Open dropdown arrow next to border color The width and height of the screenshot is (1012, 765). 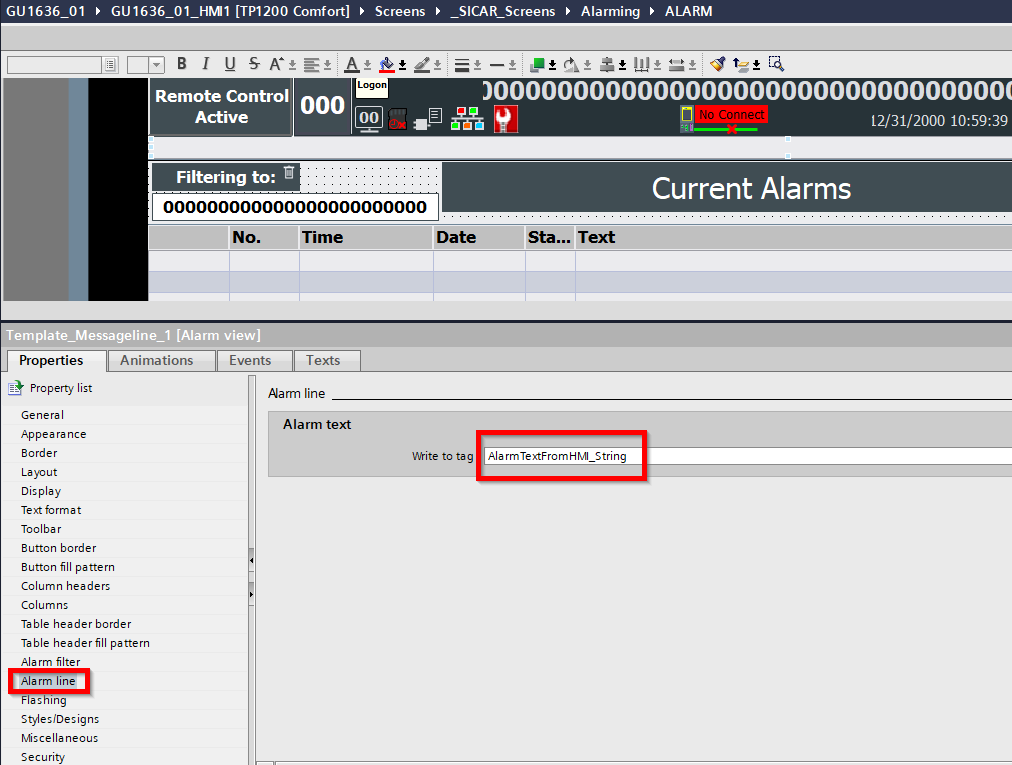[438, 65]
